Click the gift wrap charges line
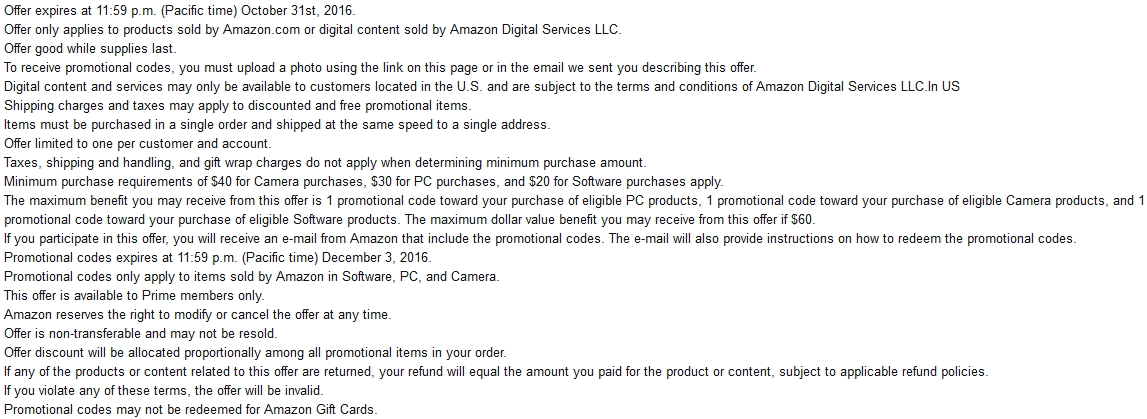1147x419 pixels. pyautogui.click(x=325, y=163)
